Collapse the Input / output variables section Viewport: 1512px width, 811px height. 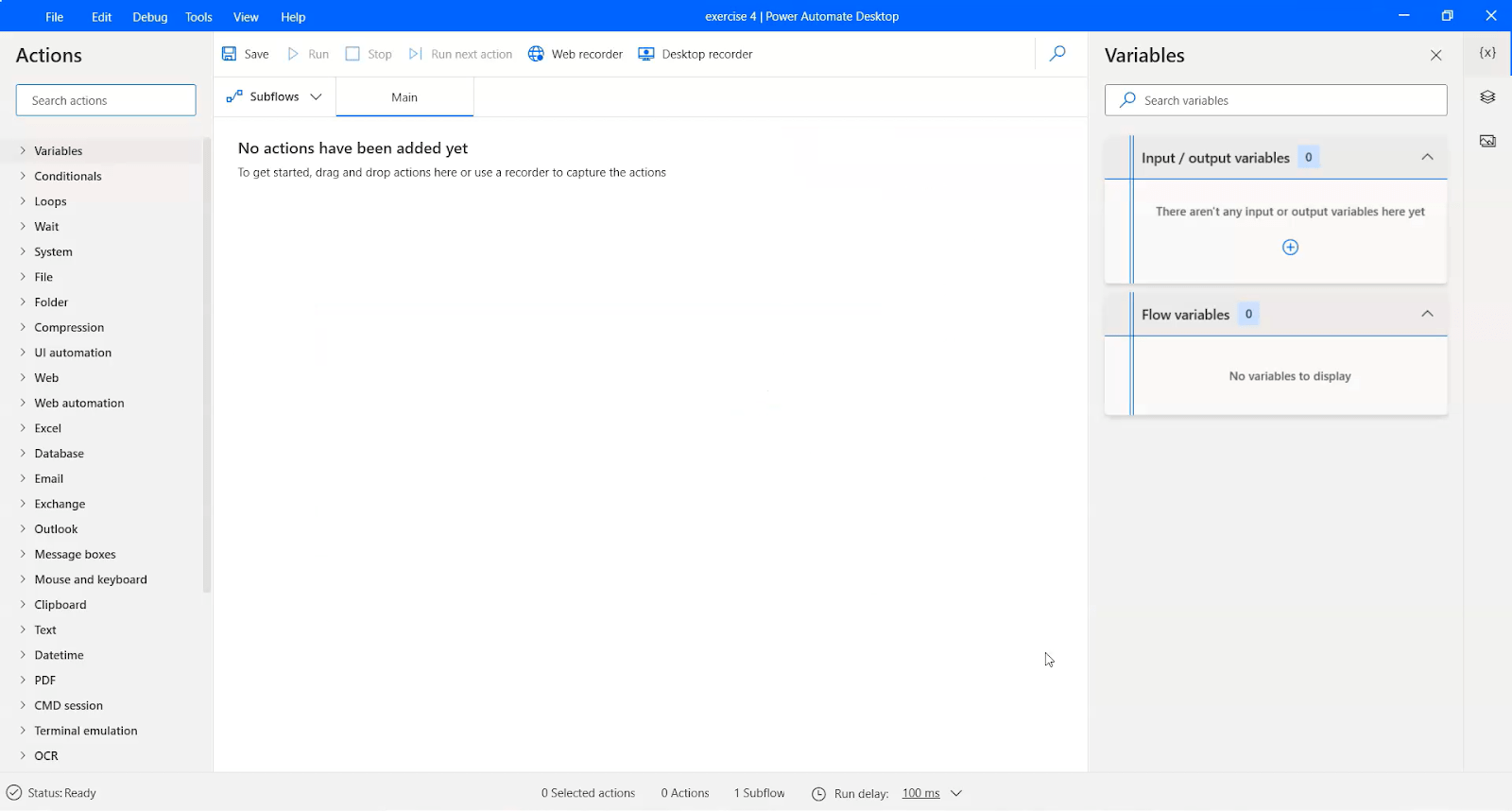pos(1427,157)
